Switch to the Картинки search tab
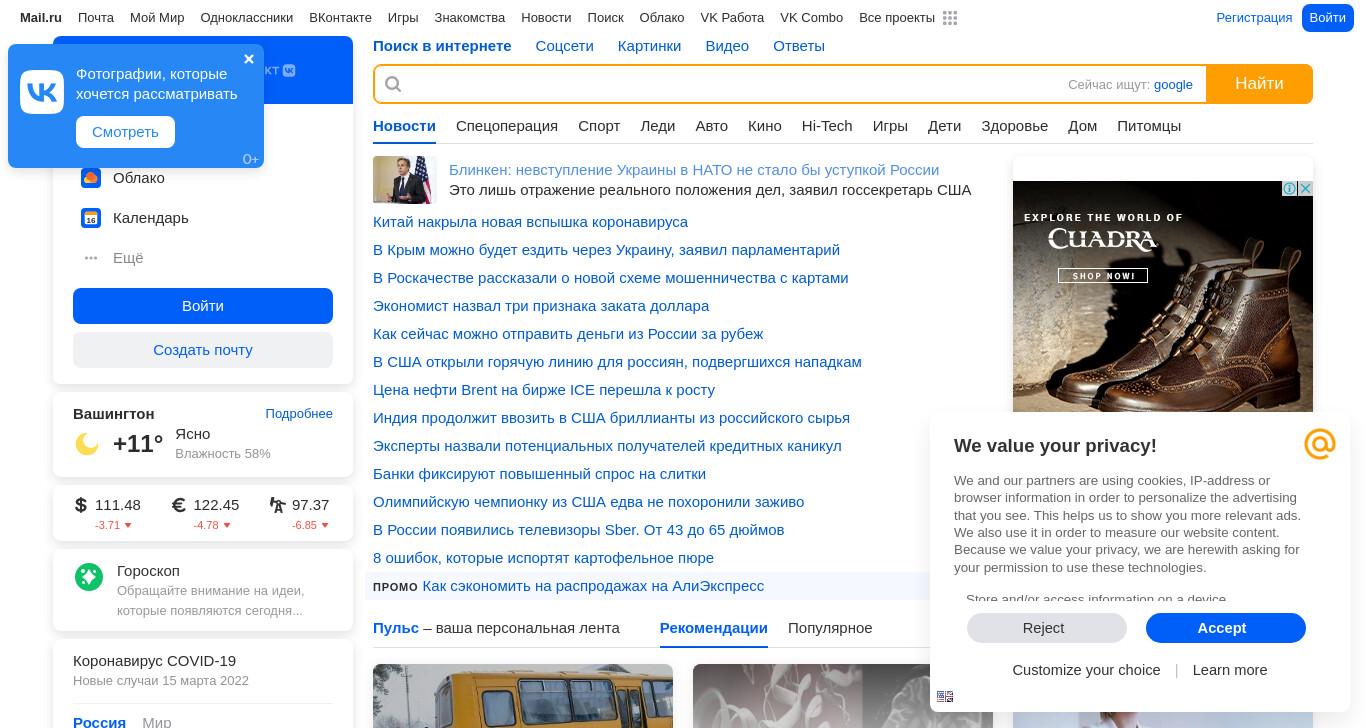 click(x=649, y=46)
